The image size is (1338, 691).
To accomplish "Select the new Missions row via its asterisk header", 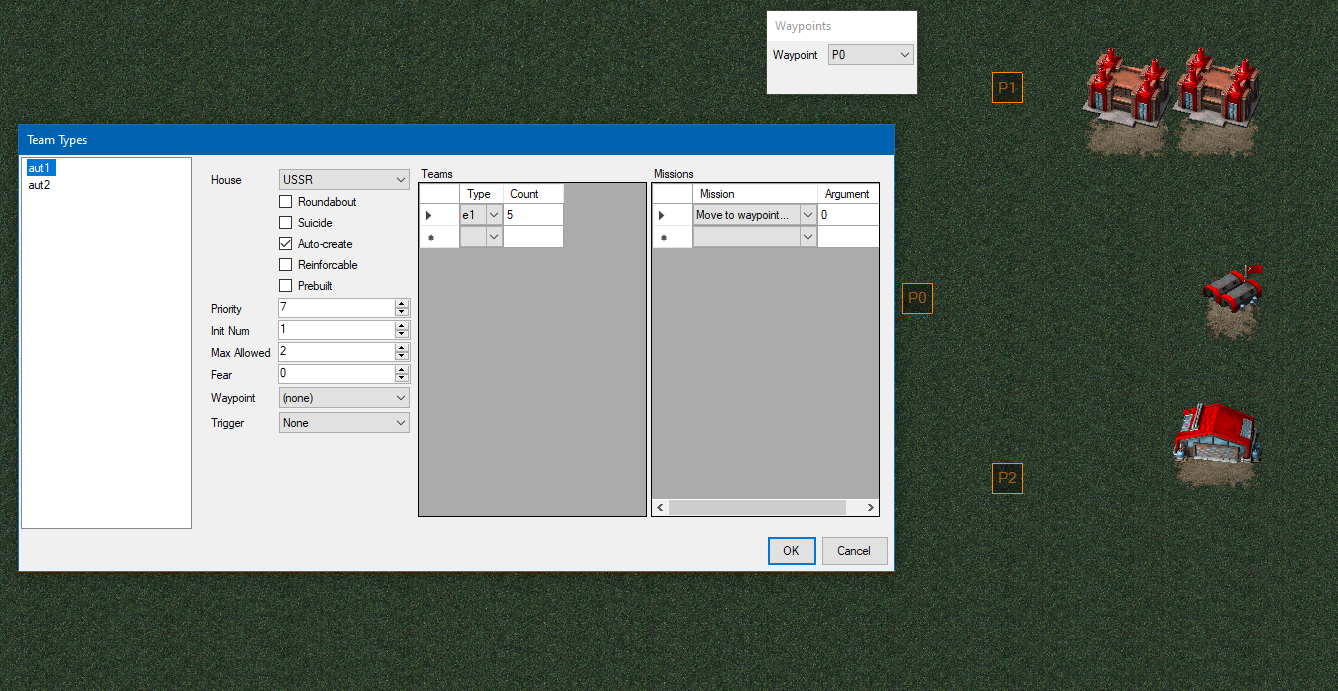I will point(672,237).
